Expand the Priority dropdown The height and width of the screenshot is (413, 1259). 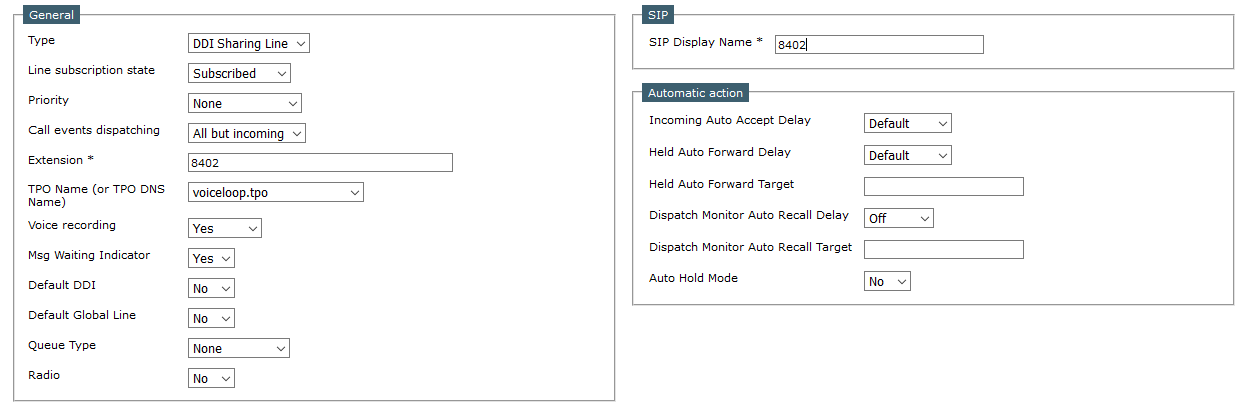click(x=245, y=103)
